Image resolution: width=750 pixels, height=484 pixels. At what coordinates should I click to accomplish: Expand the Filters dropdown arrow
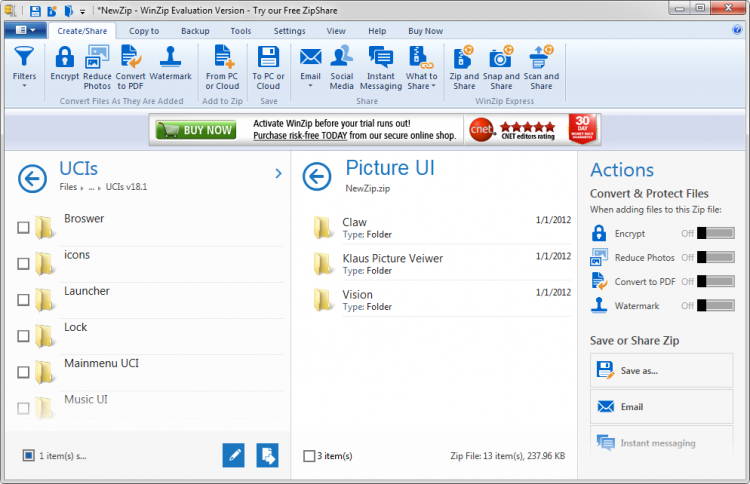[x=24, y=86]
